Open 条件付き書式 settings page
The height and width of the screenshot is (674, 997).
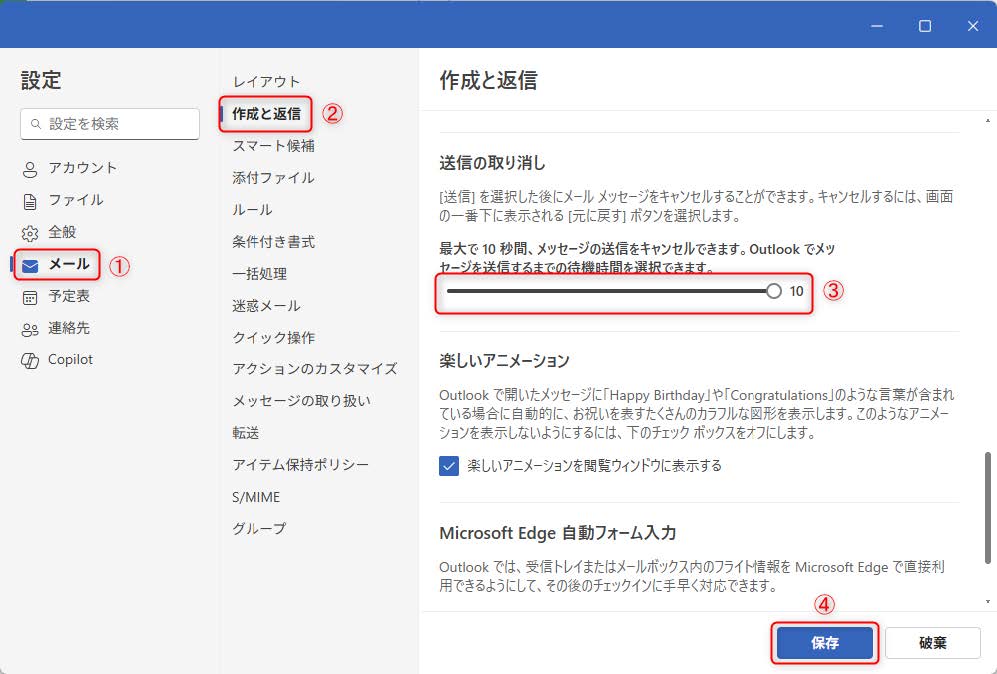273,242
